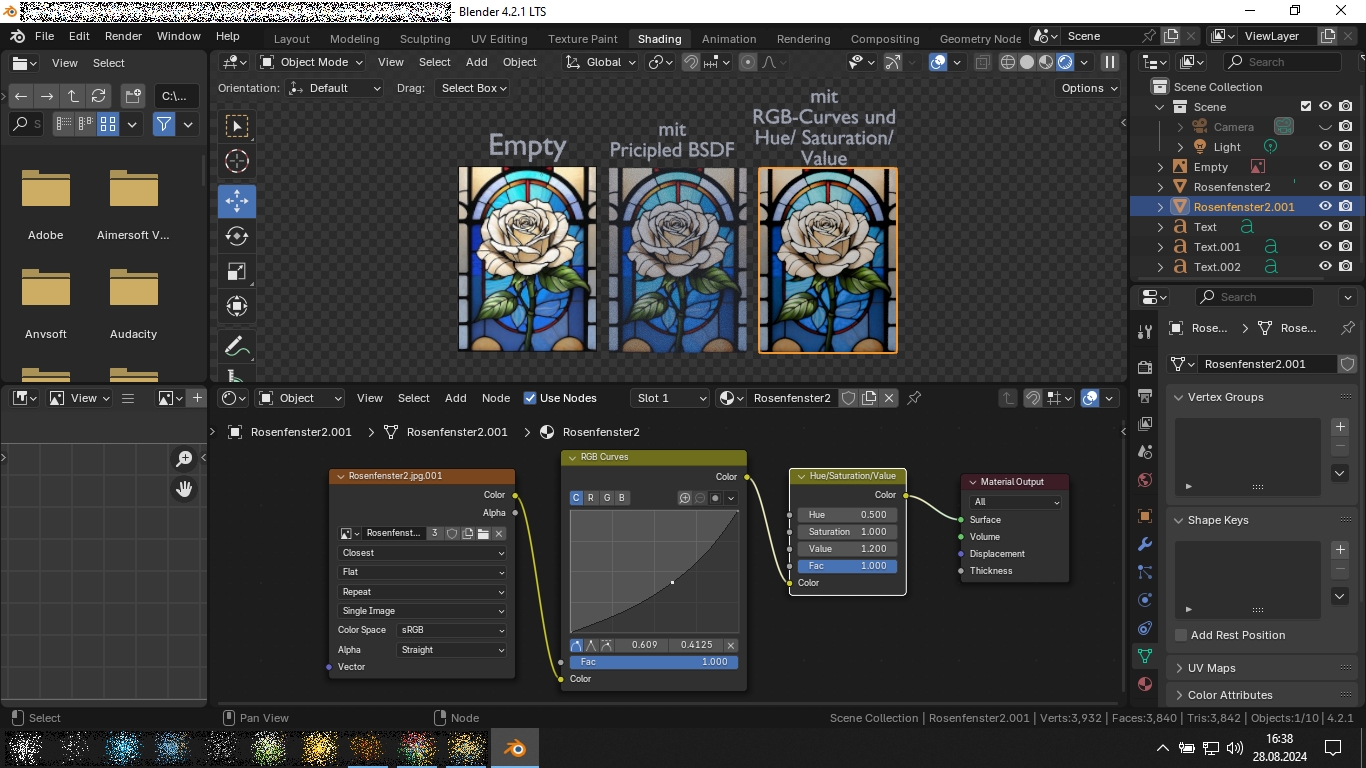
Task: Open the Slot 1 dropdown
Action: click(x=670, y=398)
